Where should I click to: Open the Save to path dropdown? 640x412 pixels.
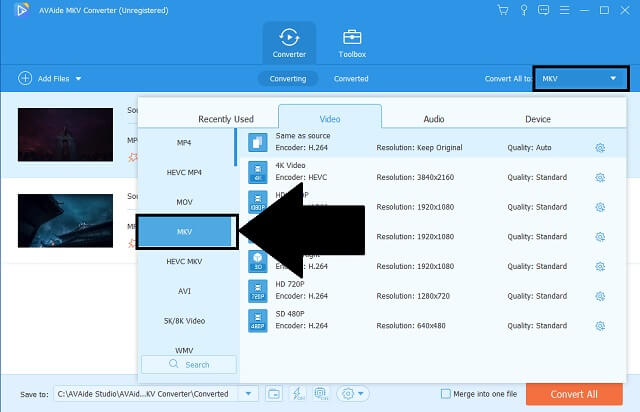[250, 394]
